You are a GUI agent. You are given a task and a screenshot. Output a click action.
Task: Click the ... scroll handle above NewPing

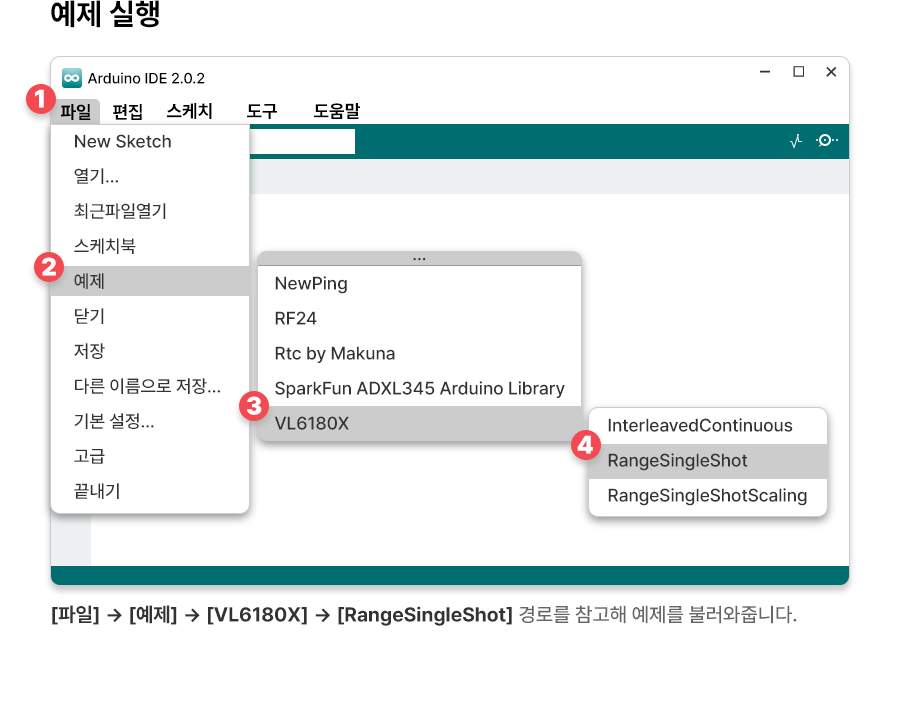419,258
